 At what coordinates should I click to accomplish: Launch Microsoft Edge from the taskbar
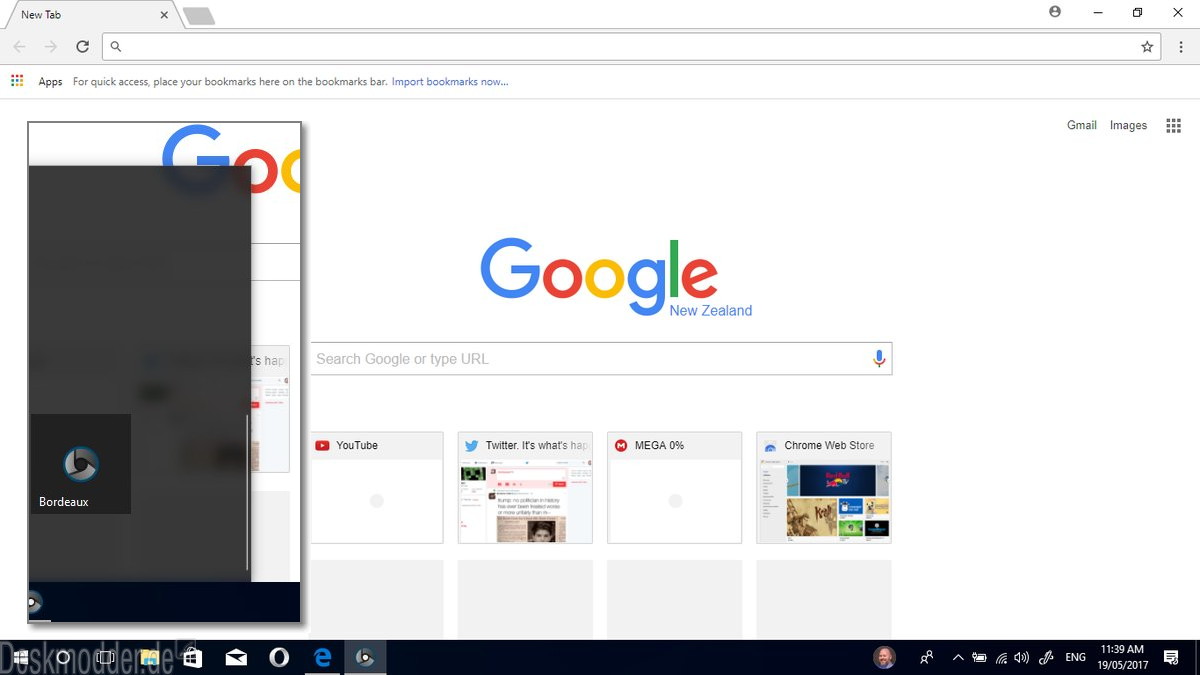[322, 657]
